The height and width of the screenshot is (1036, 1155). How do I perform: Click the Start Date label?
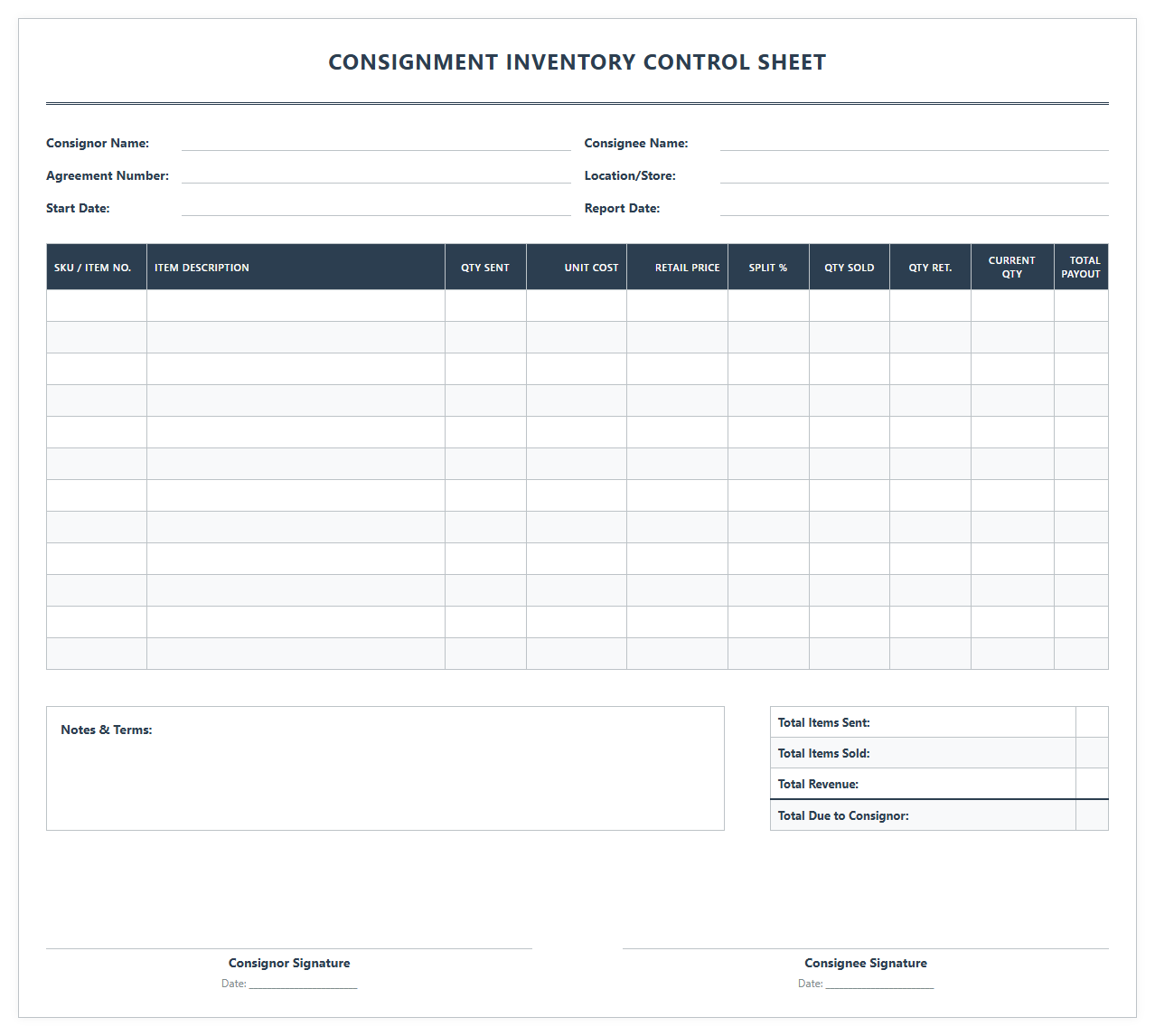78,208
